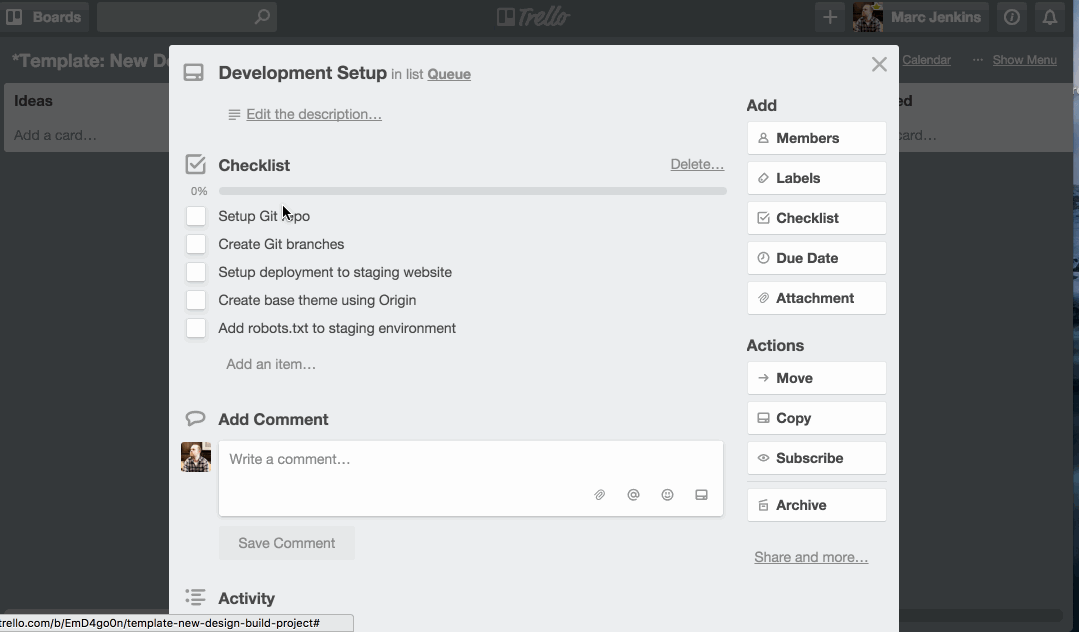Click the Trello logo in header
Viewport: 1079px width, 632px height.
pyautogui.click(x=532, y=17)
